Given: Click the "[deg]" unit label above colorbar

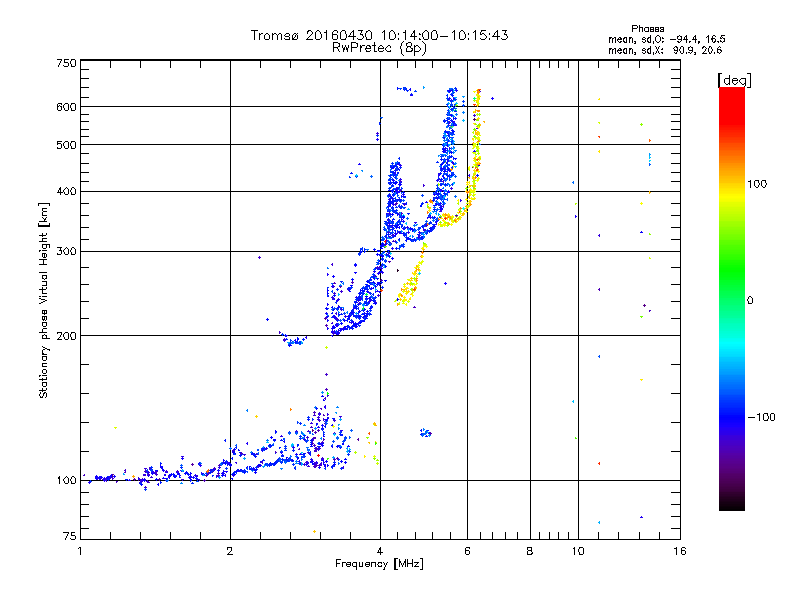Looking at the screenshot, I should coord(734,80).
